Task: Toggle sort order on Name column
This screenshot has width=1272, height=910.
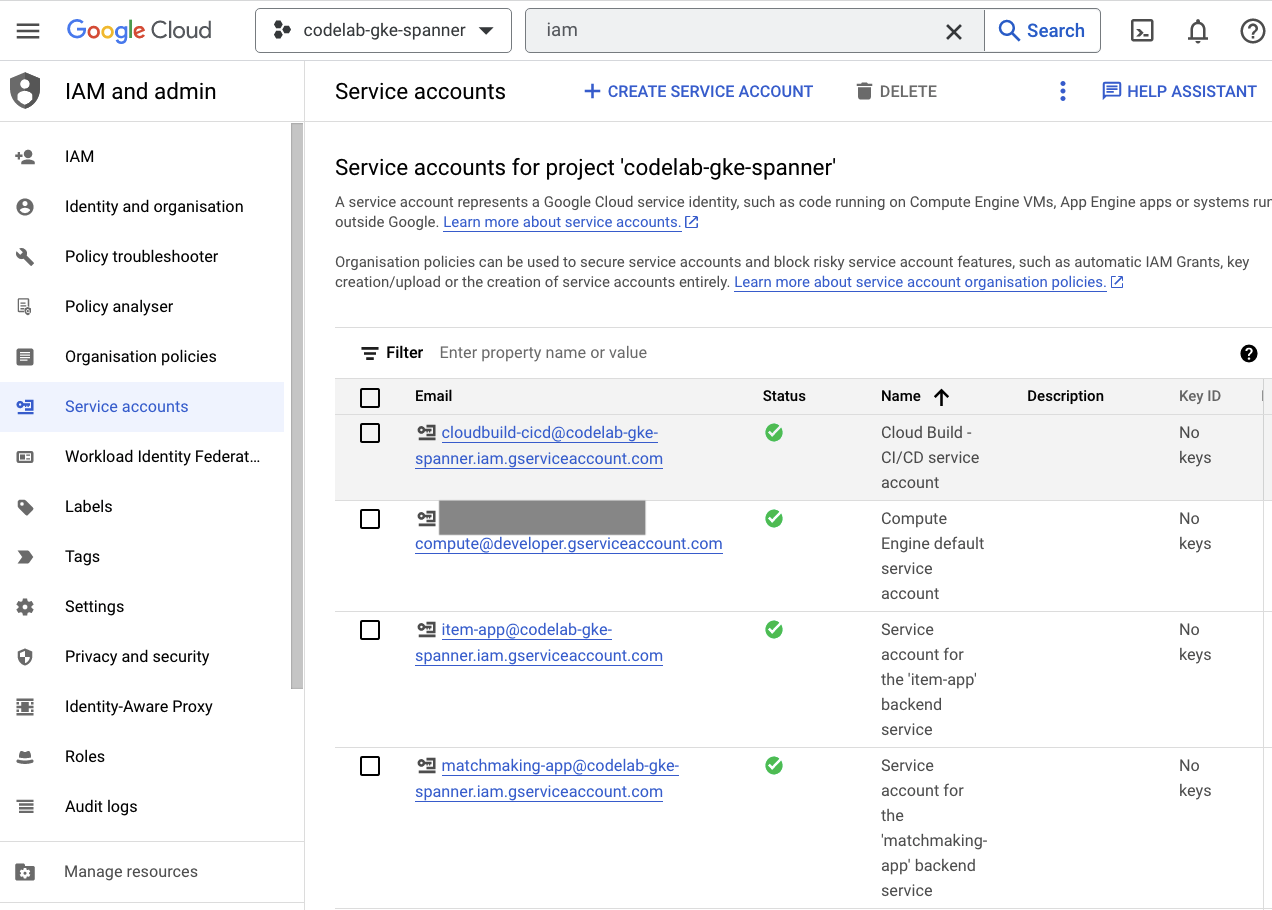Action: pos(940,397)
